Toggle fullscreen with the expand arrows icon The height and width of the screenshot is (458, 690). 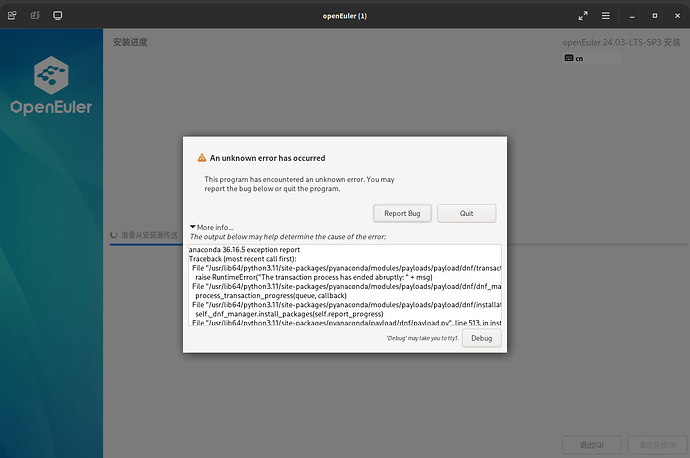pos(583,16)
